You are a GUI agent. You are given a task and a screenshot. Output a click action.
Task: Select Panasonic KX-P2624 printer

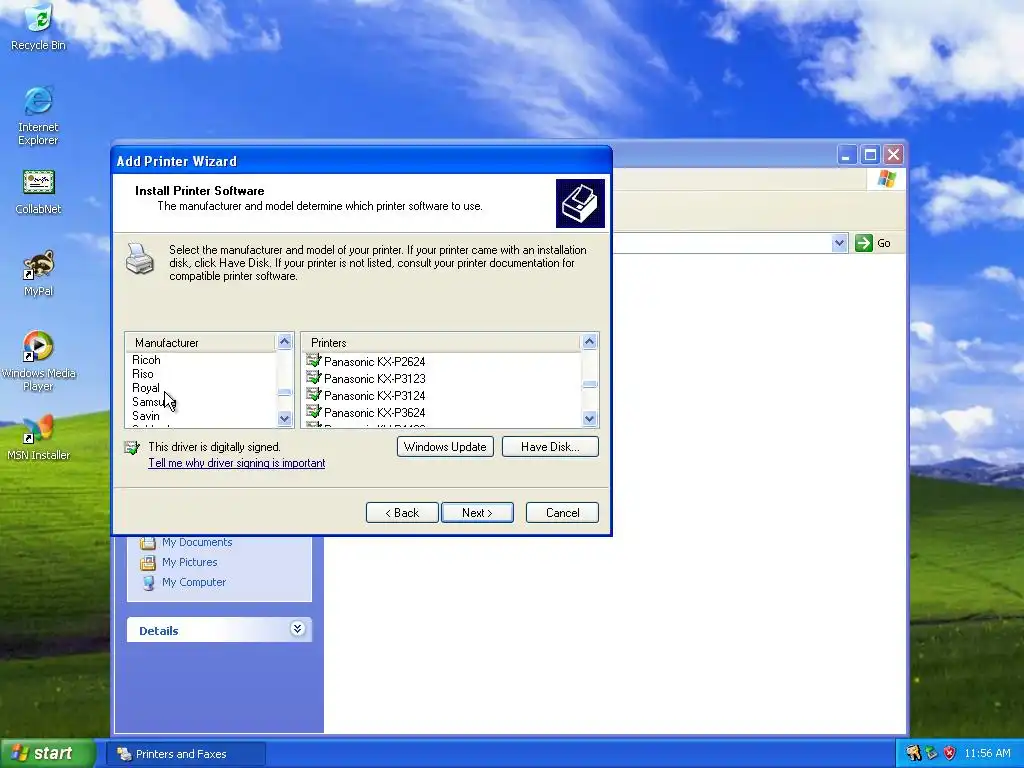(374, 361)
